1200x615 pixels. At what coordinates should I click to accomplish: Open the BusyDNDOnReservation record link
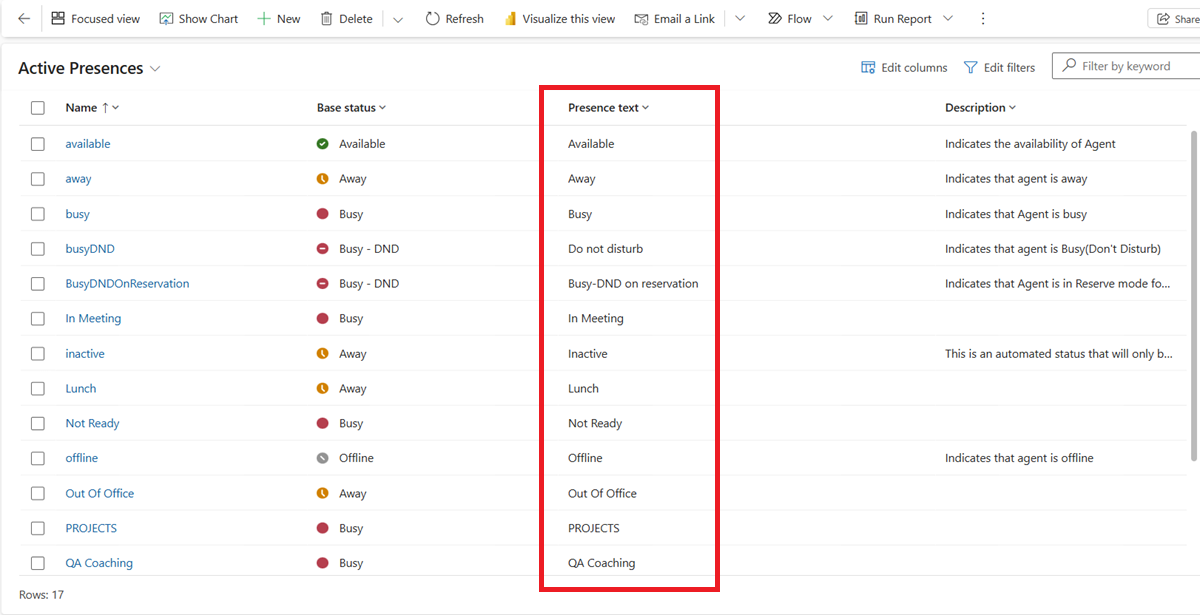(127, 284)
